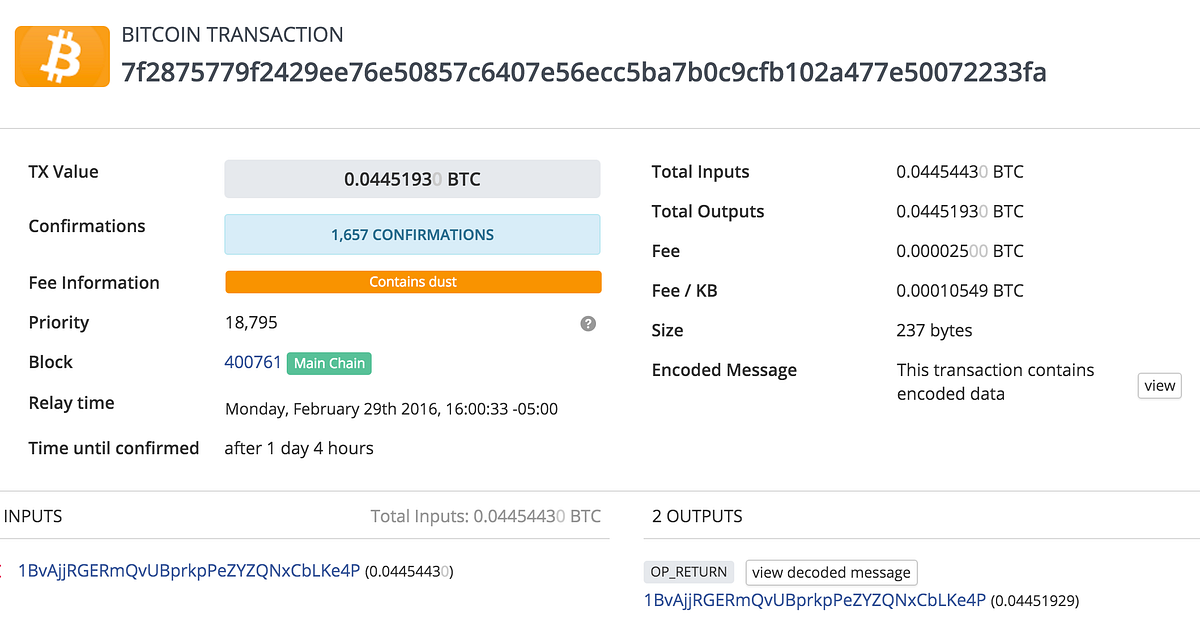The width and height of the screenshot is (1200, 632).
Task: Open the output address with 0.04451929
Action: pos(815,600)
